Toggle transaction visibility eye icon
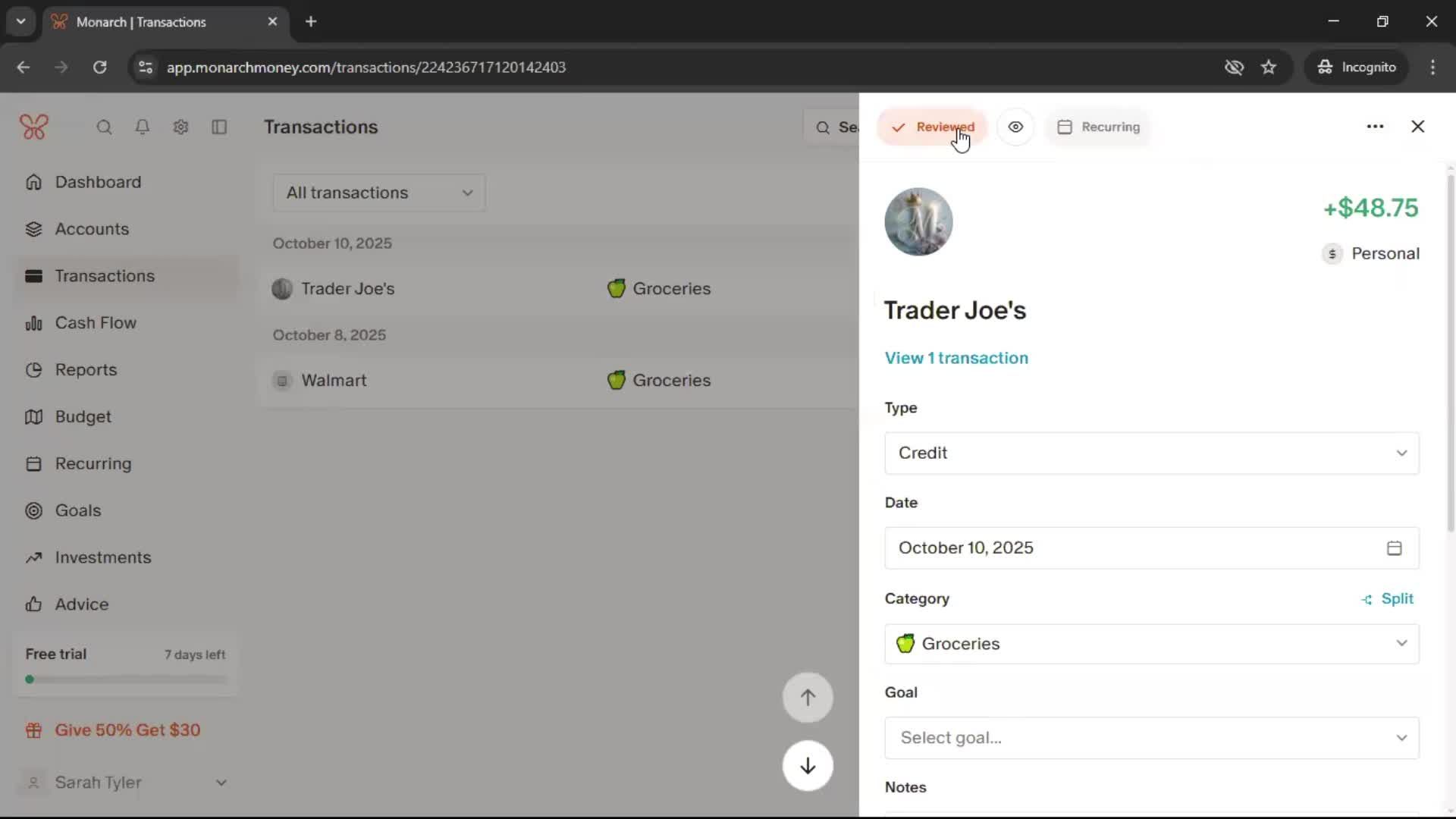This screenshot has height=819, width=1456. pos(1015,127)
